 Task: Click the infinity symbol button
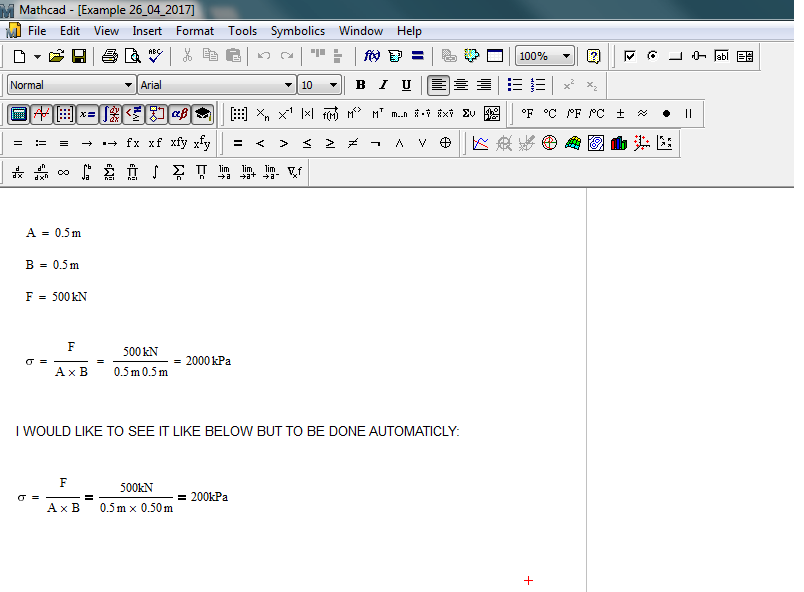coord(64,172)
